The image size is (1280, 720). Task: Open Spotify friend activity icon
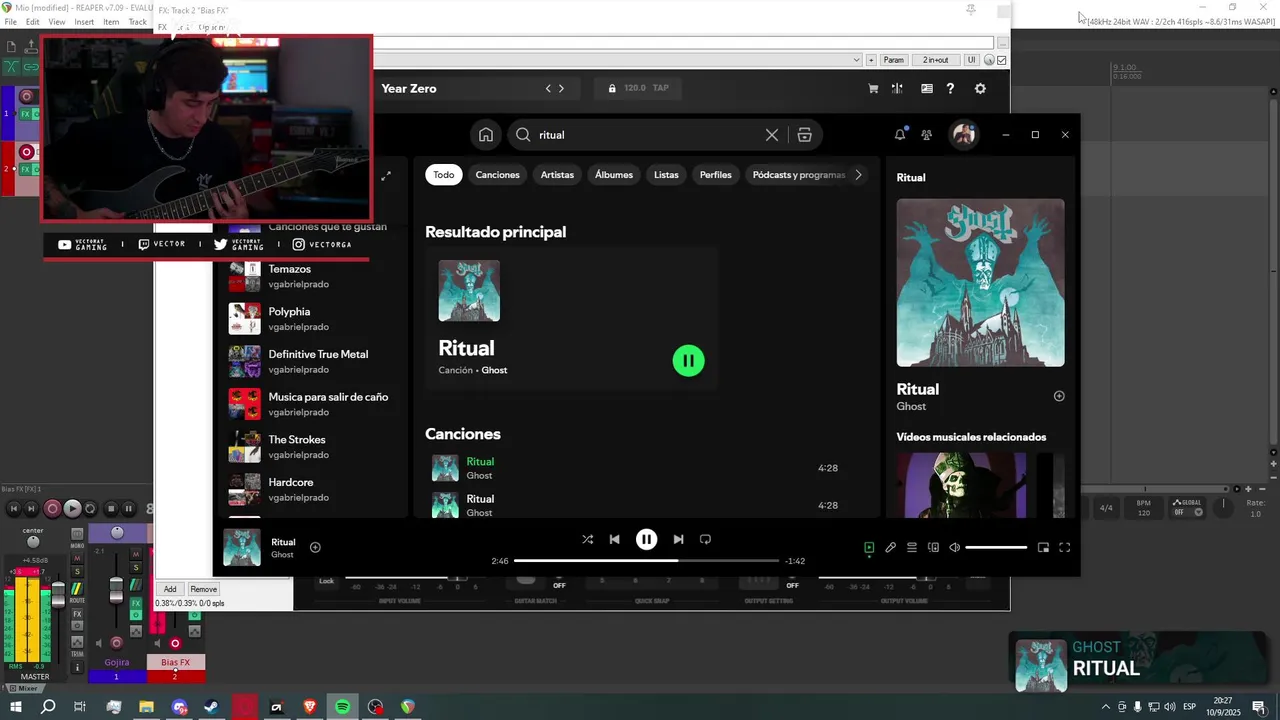[927, 135]
